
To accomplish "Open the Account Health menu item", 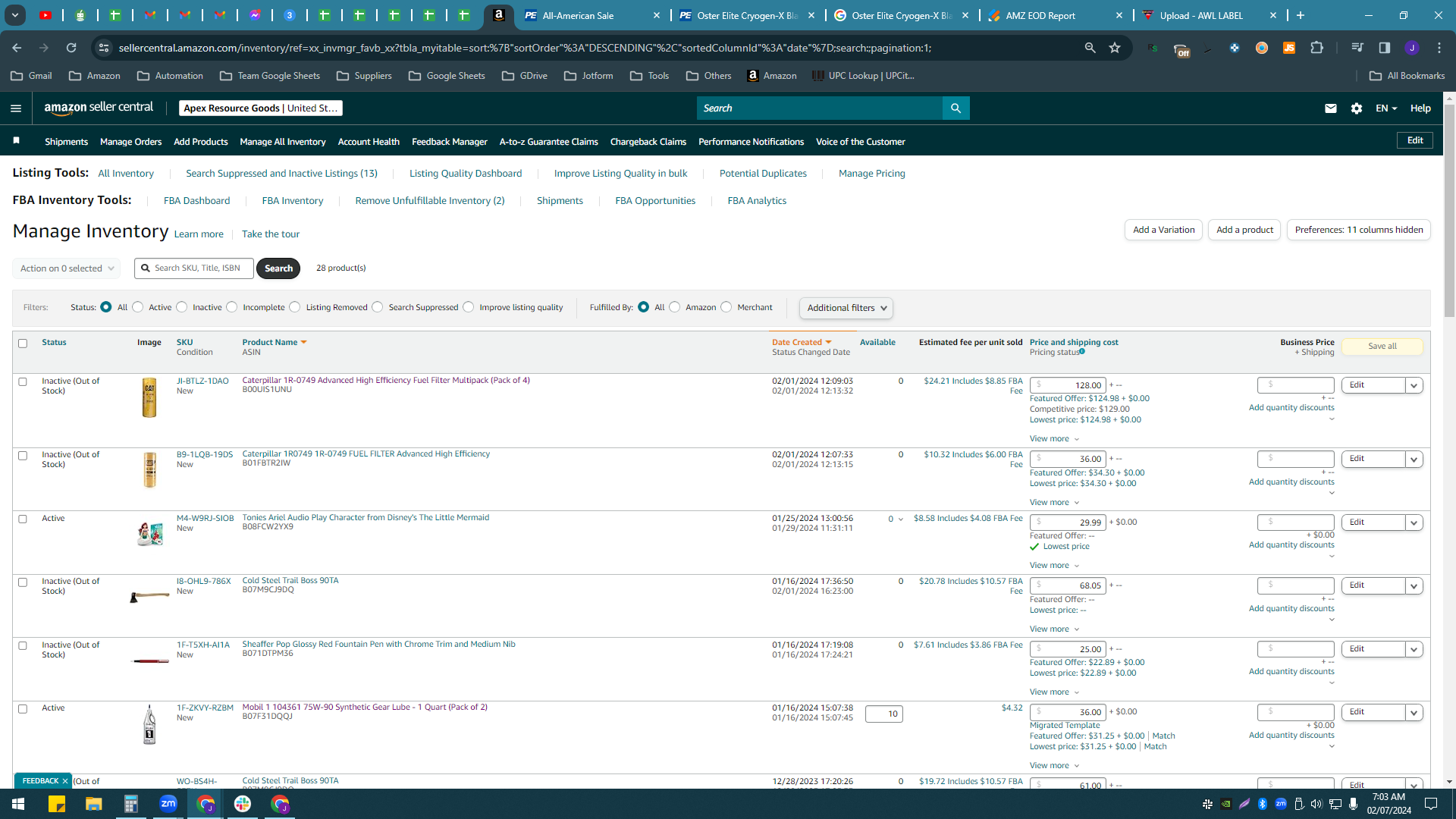I will tap(369, 142).
